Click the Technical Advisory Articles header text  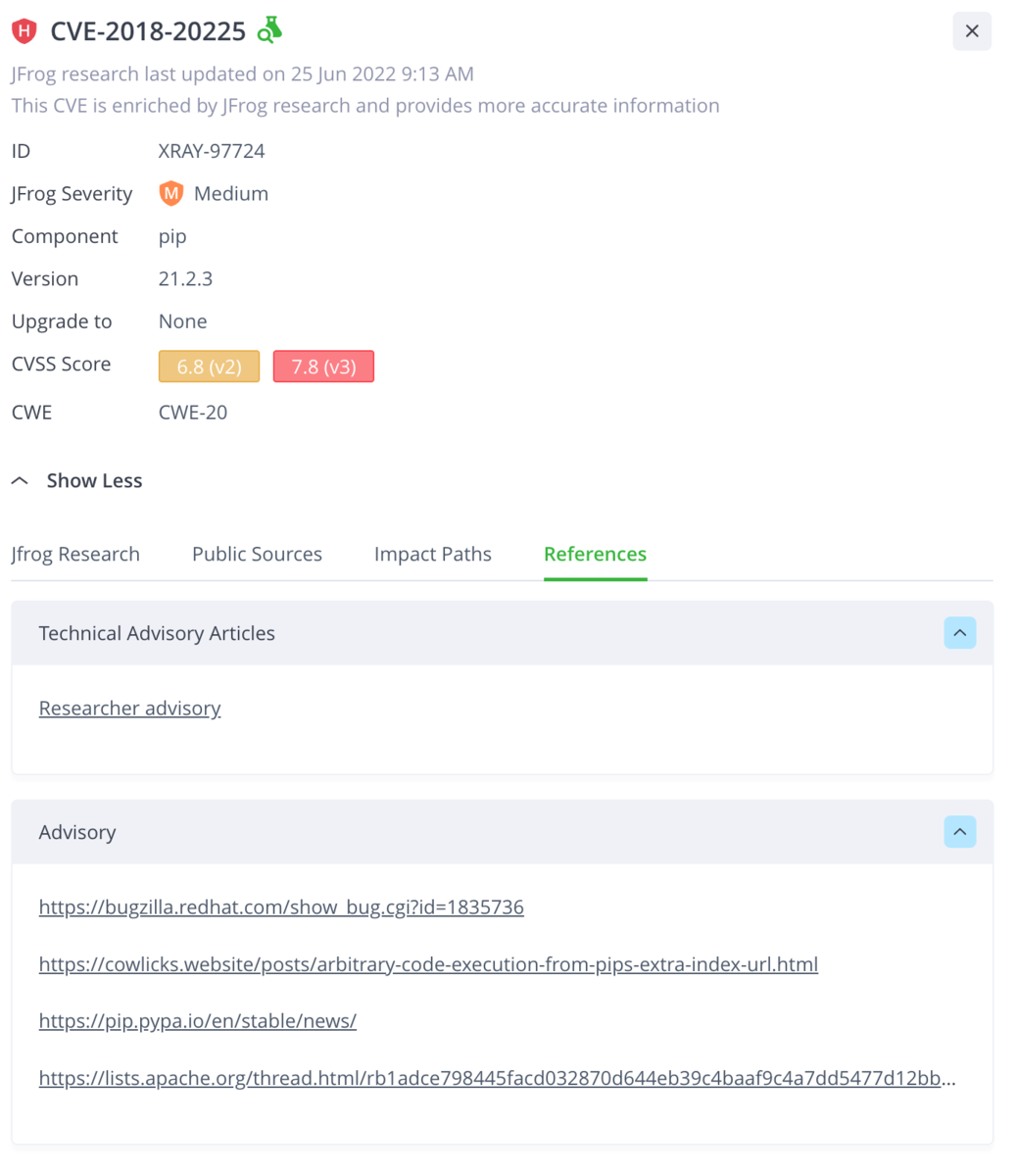coord(157,633)
